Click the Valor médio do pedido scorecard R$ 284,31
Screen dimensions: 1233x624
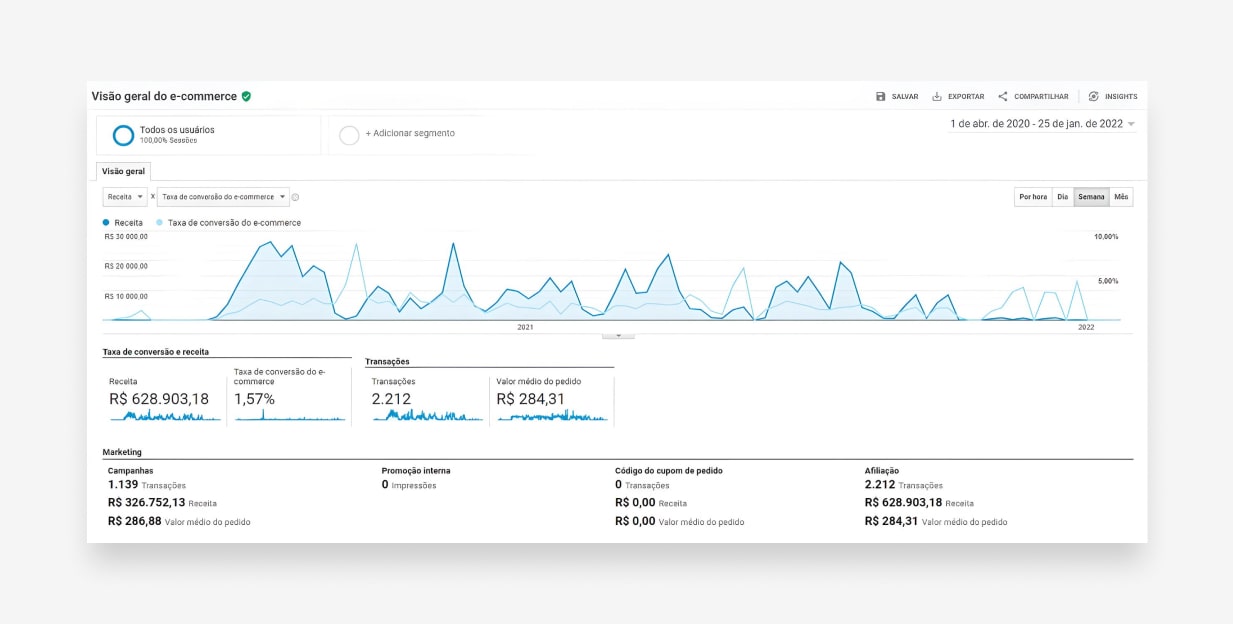click(x=530, y=399)
